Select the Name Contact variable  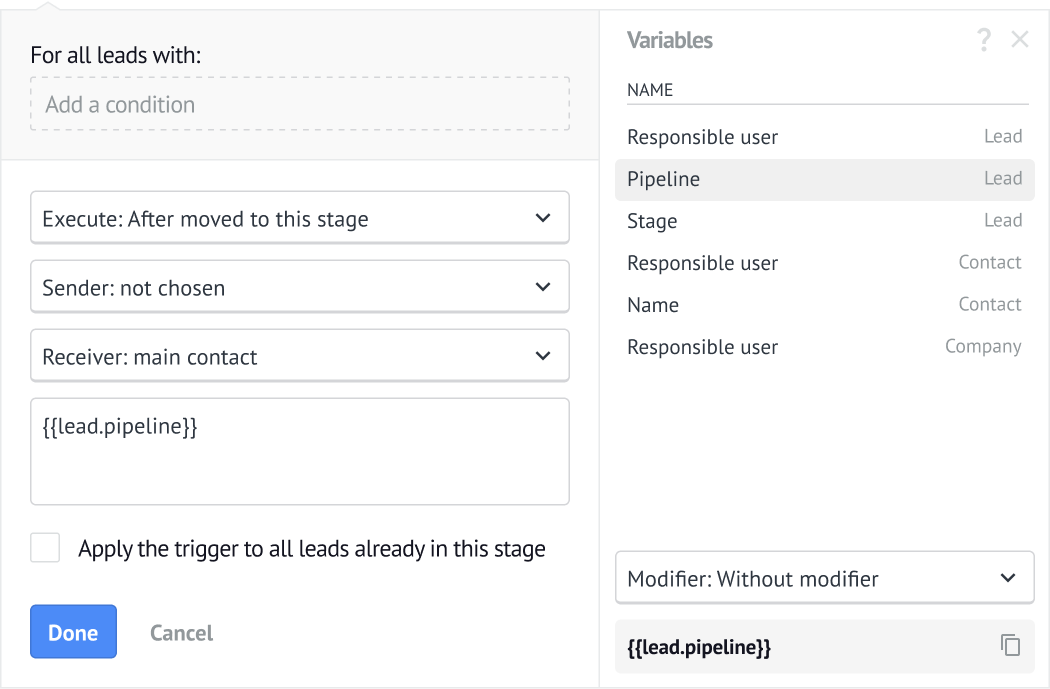point(824,305)
